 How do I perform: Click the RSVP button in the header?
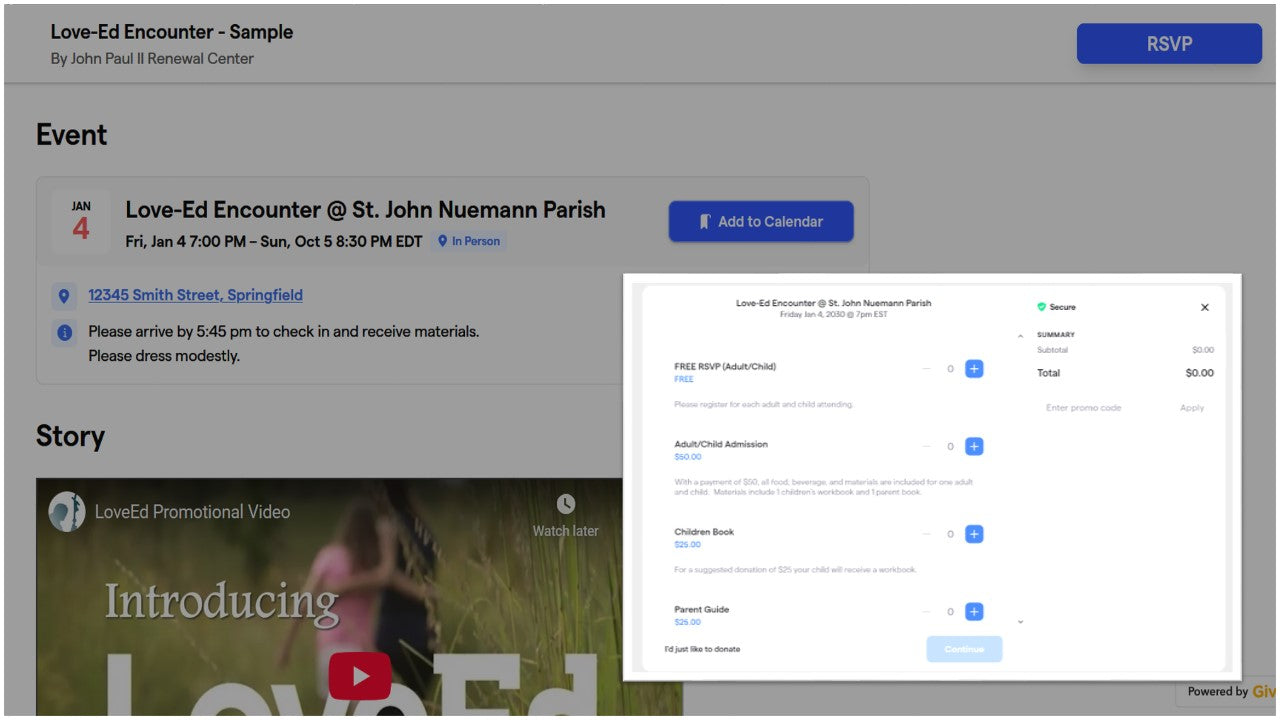click(1169, 44)
